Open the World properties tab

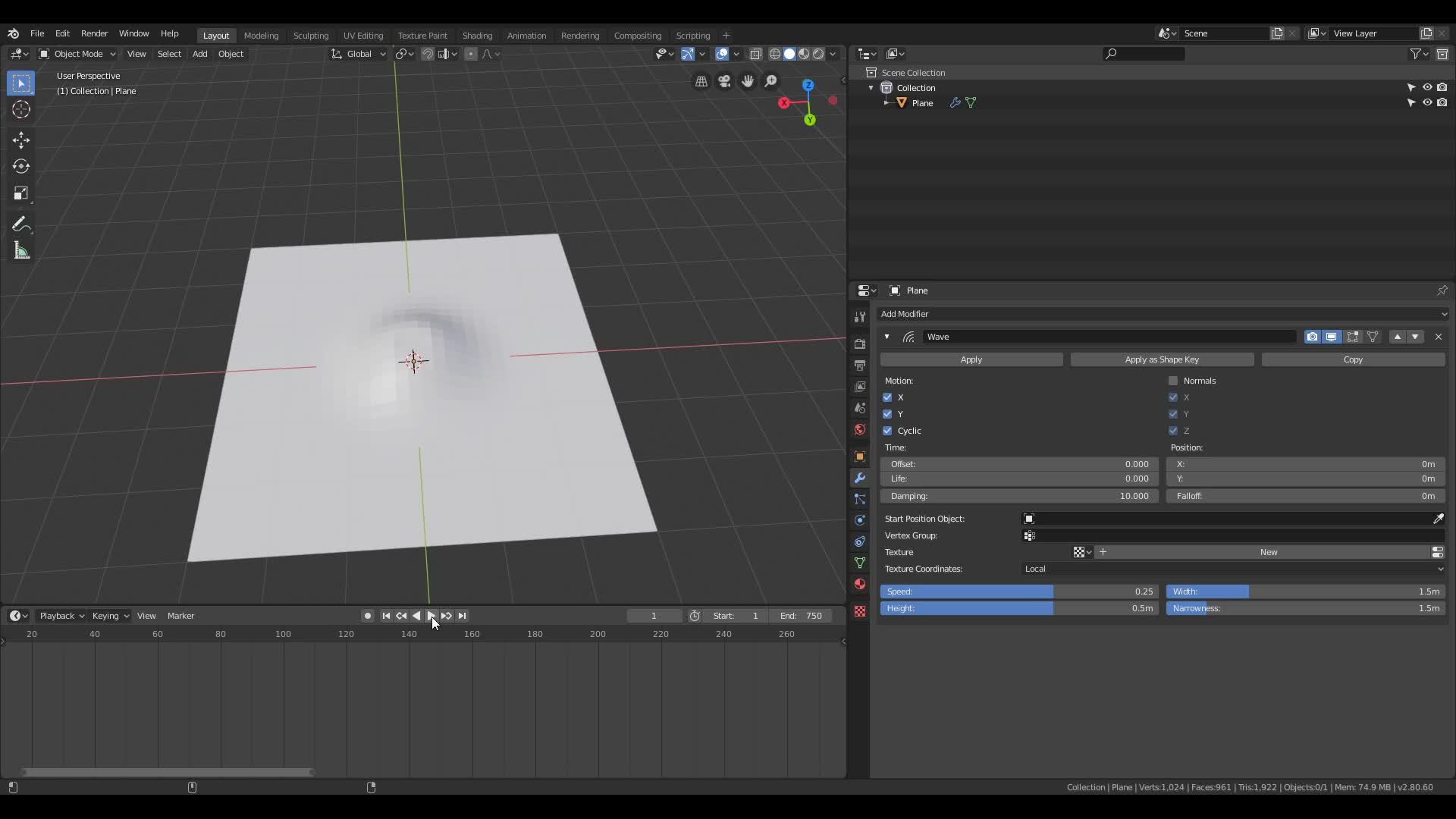pyautogui.click(x=859, y=429)
